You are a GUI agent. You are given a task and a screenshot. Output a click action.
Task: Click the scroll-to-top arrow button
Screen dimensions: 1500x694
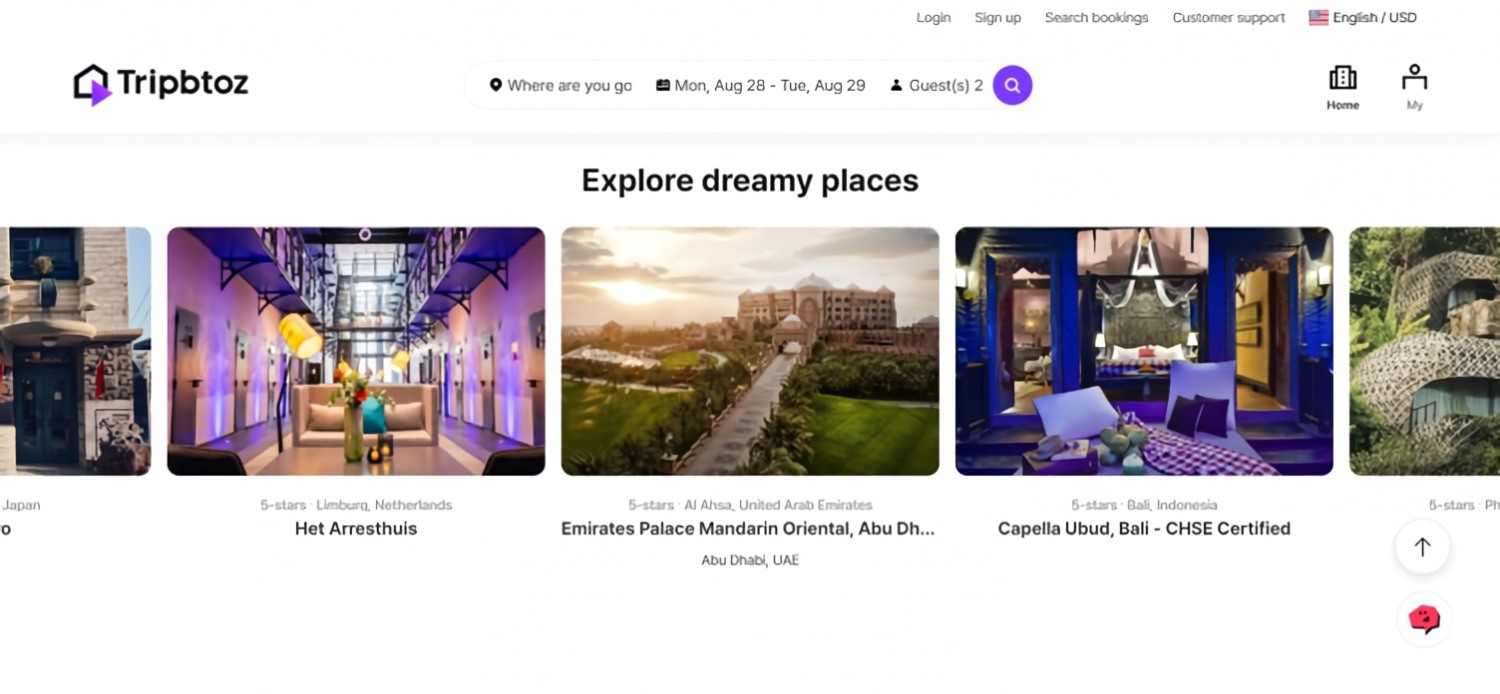coord(1422,547)
